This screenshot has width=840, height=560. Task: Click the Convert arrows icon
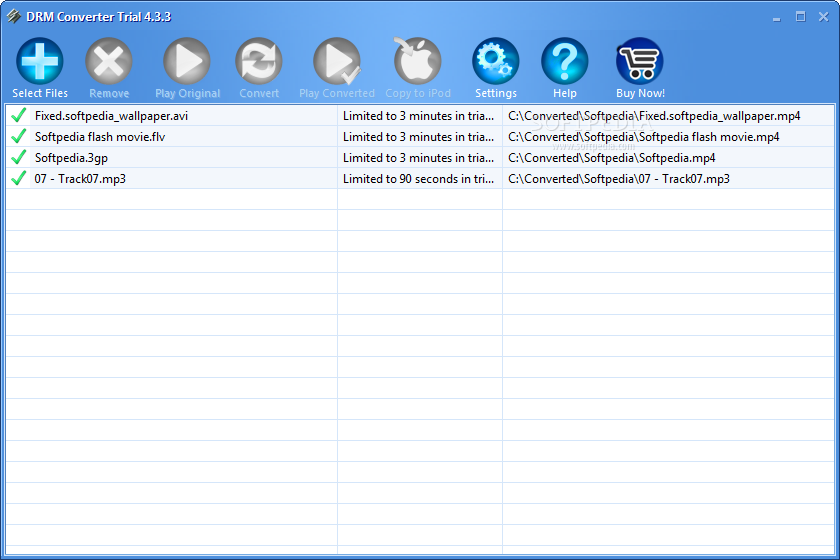tap(259, 61)
